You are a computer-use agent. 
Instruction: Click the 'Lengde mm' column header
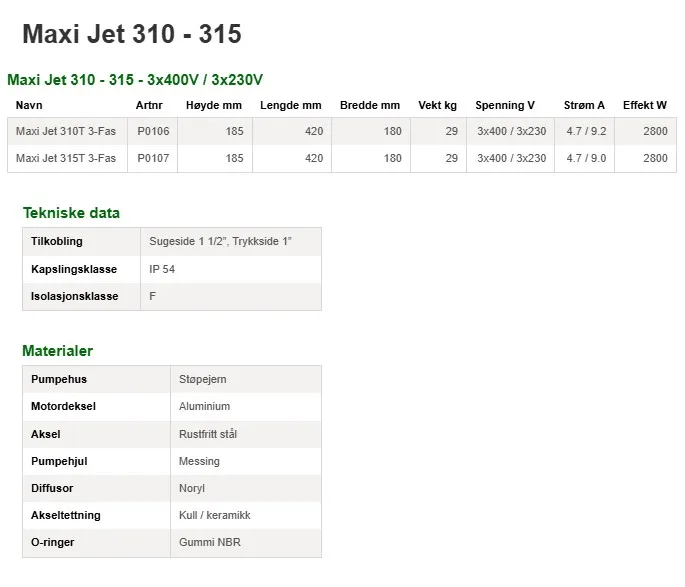click(291, 105)
